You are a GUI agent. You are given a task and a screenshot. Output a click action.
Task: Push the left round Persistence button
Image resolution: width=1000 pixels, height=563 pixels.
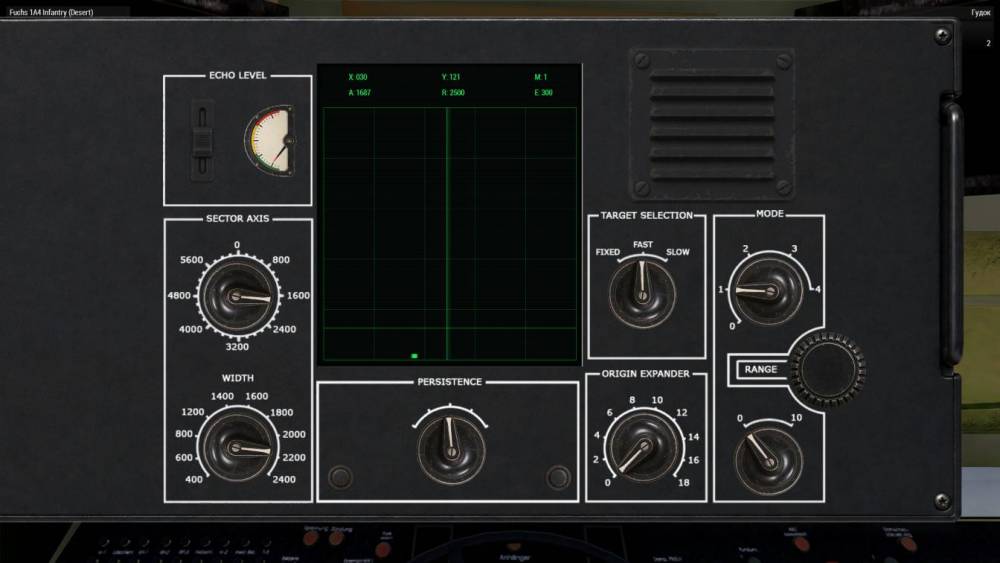pos(340,477)
